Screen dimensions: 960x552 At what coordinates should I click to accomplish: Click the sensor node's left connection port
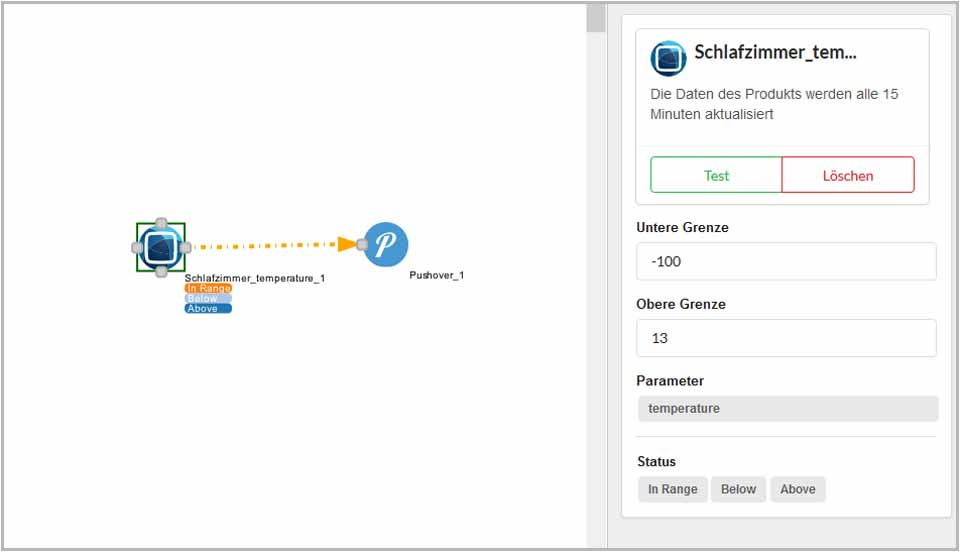point(138,247)
